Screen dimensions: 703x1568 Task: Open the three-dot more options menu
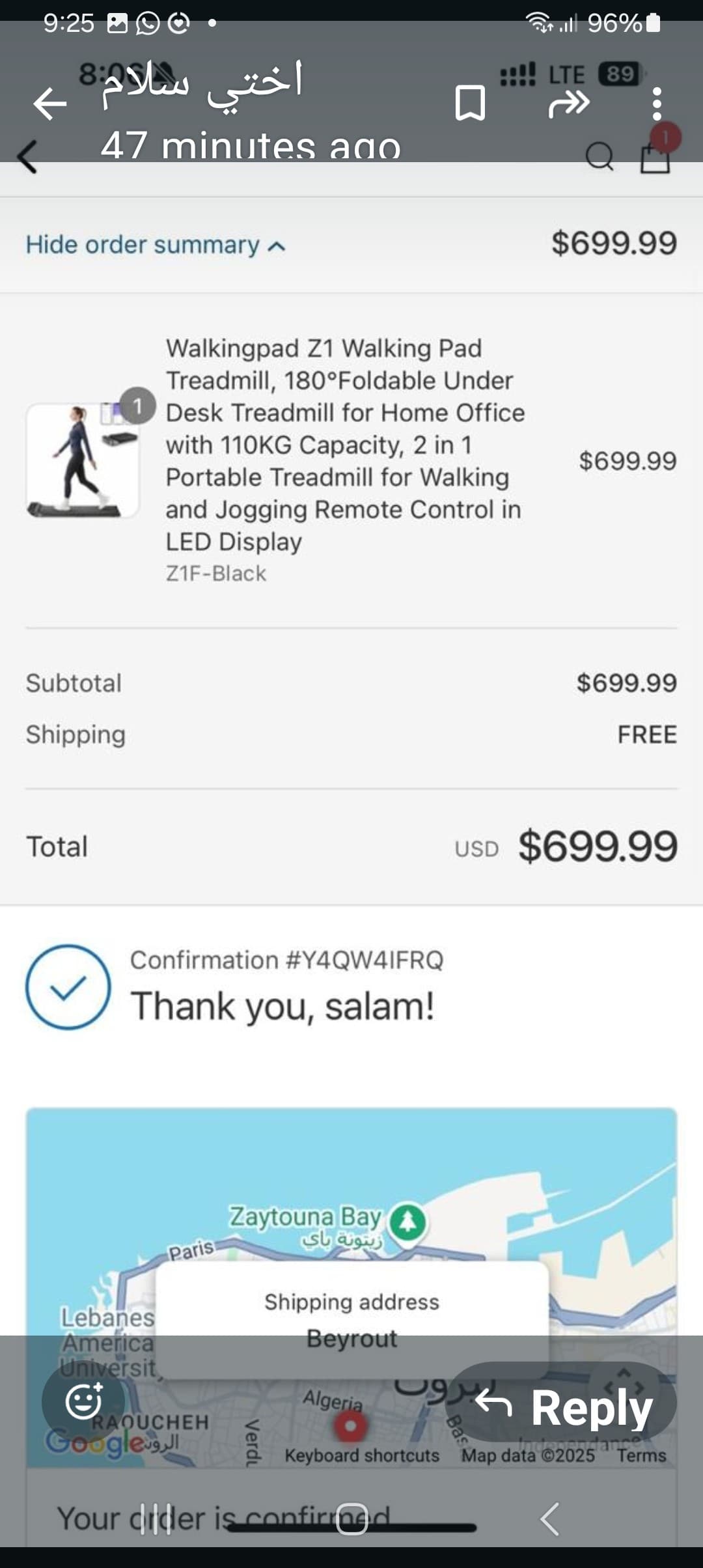(x=657, y=104)
